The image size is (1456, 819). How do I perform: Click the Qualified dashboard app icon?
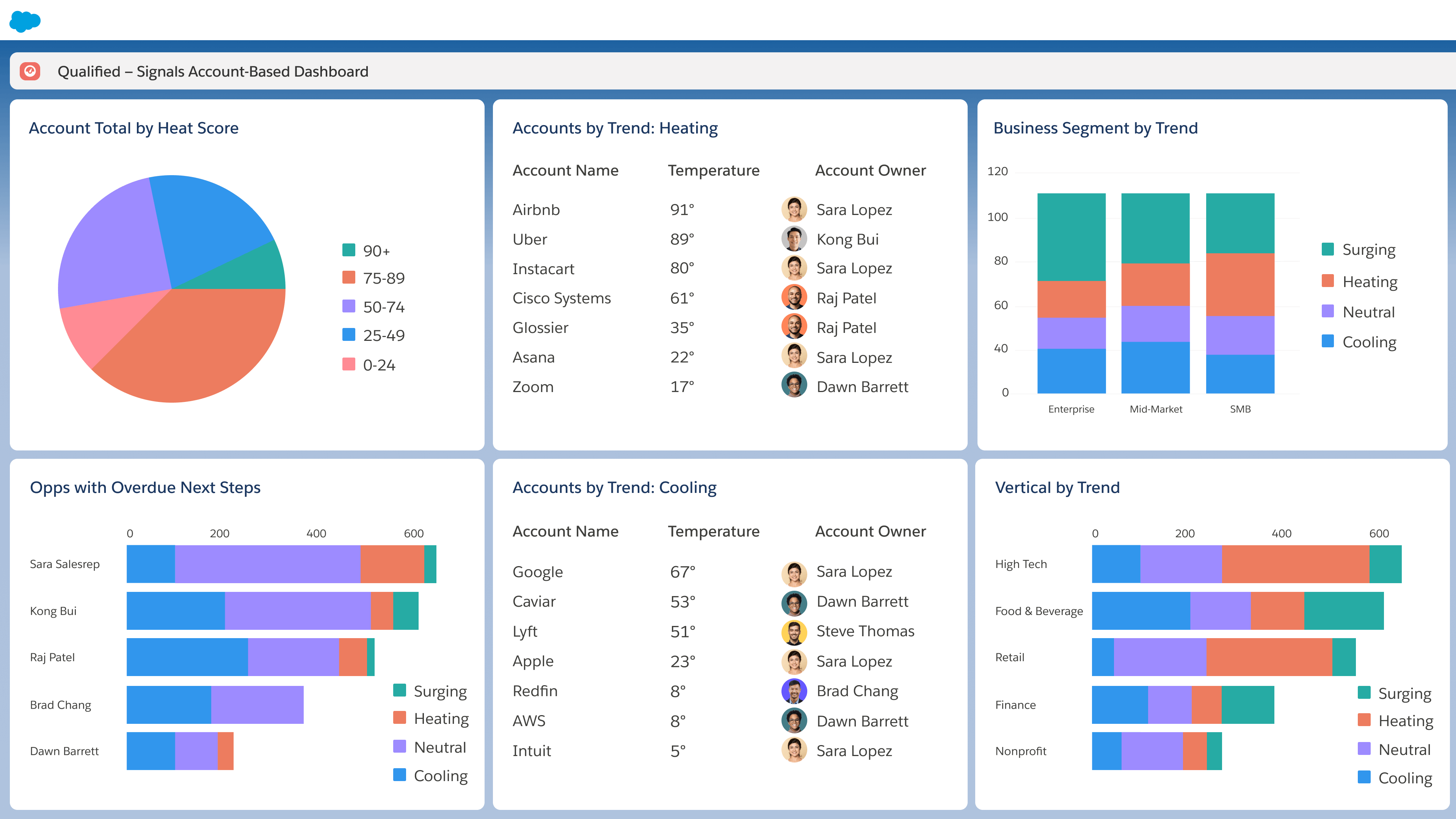[30, 71]
